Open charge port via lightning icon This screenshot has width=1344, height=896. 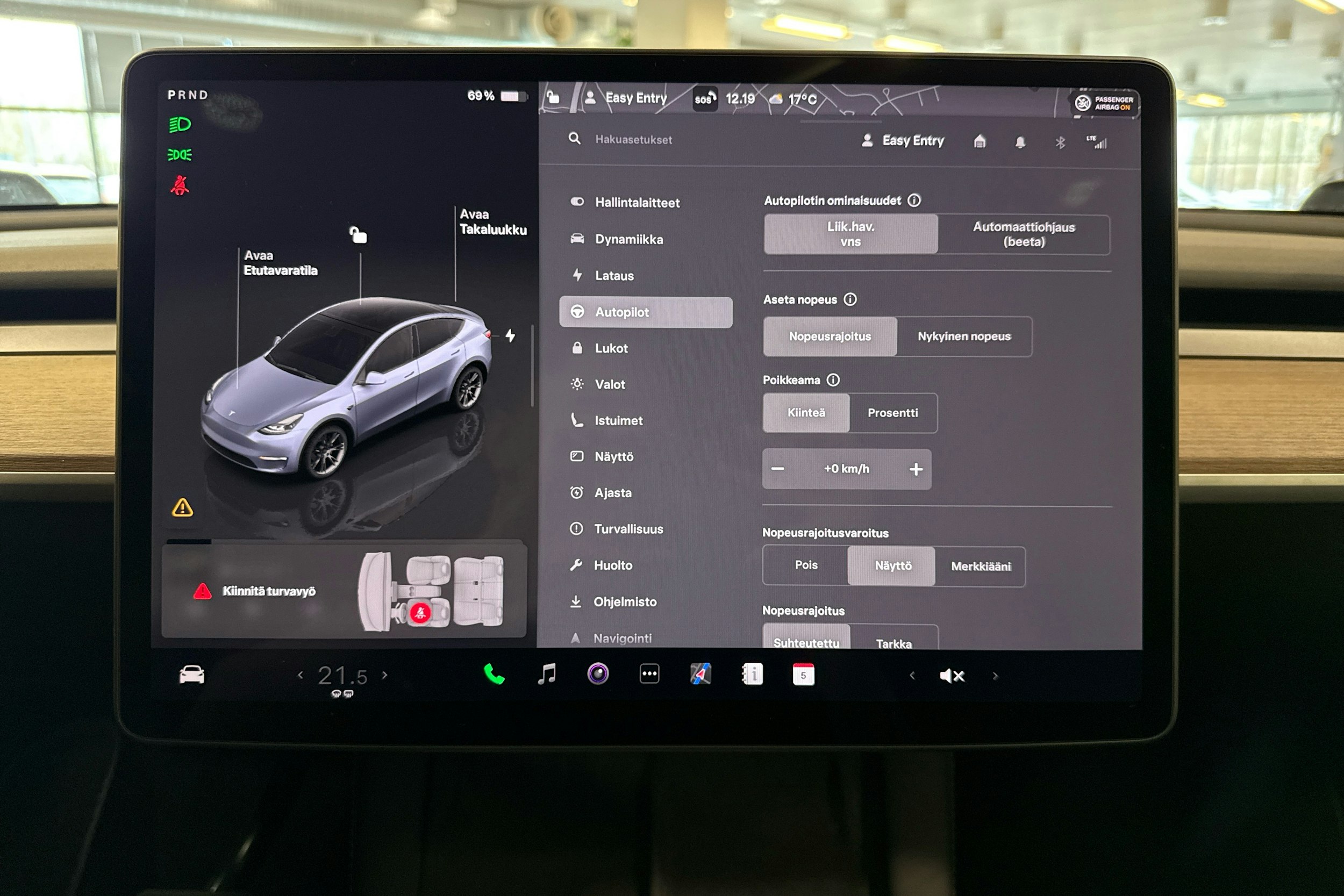tap(510, 335)
